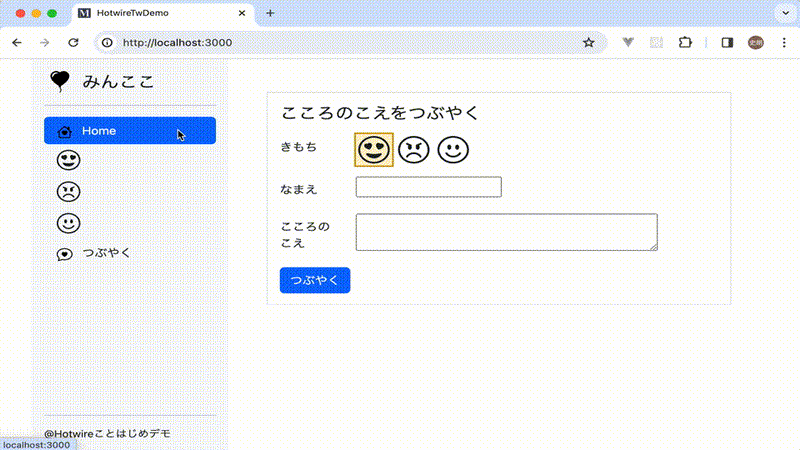Click the localhost:3000 address bar
The image size is (800, 450).
pos(352,42)
